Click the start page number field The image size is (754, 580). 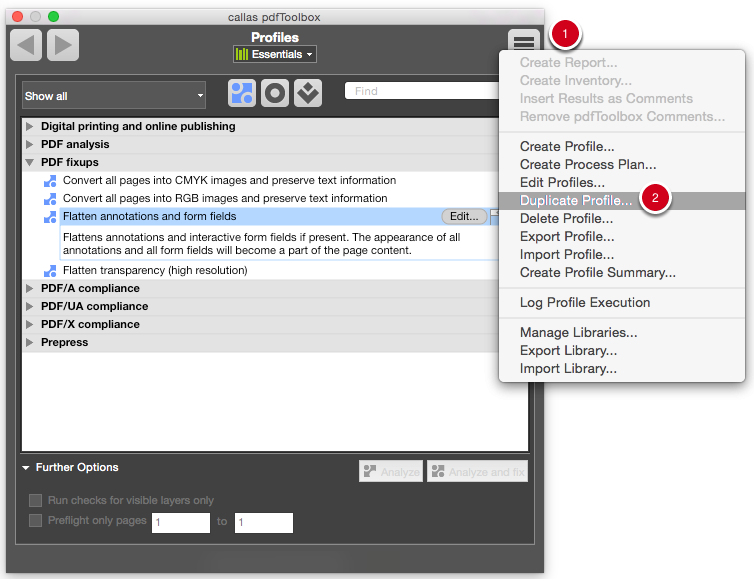(181, 523)
